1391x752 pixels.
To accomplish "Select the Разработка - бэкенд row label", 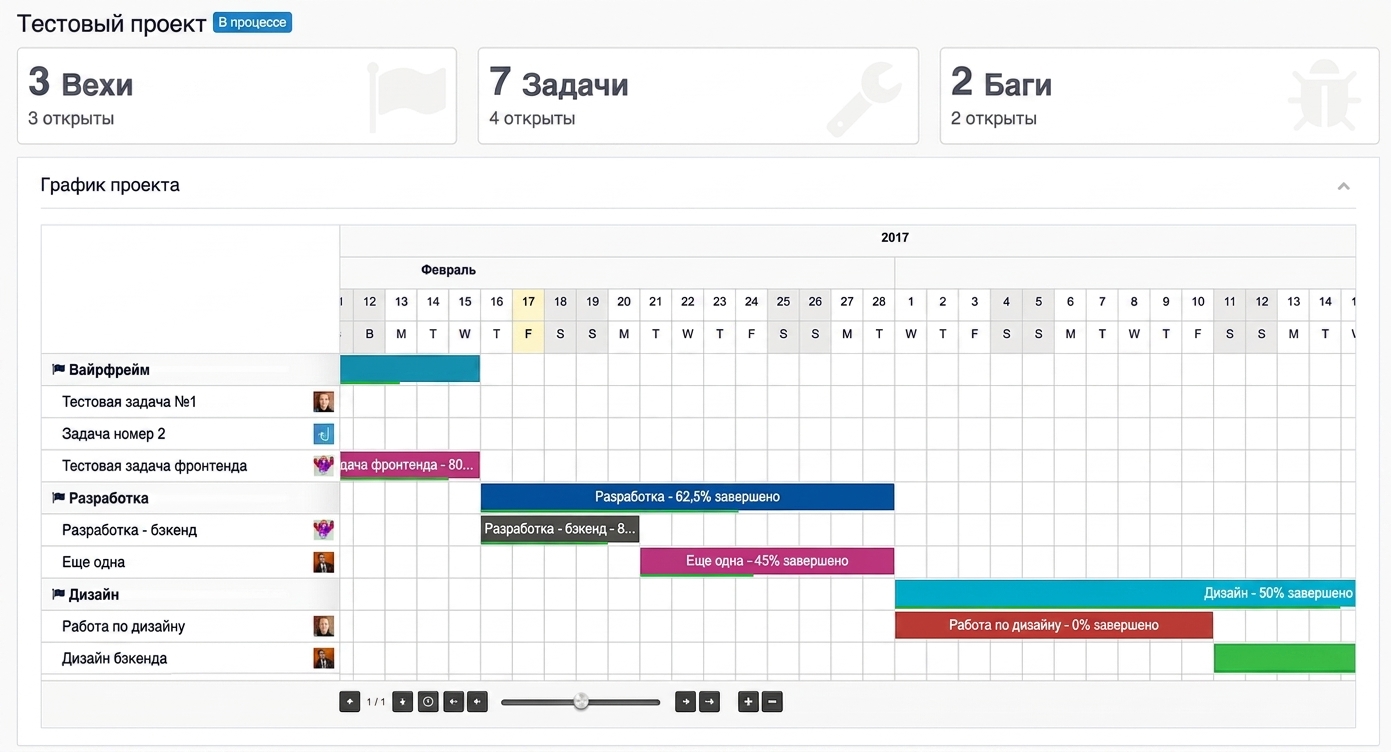I will [129, 530].
